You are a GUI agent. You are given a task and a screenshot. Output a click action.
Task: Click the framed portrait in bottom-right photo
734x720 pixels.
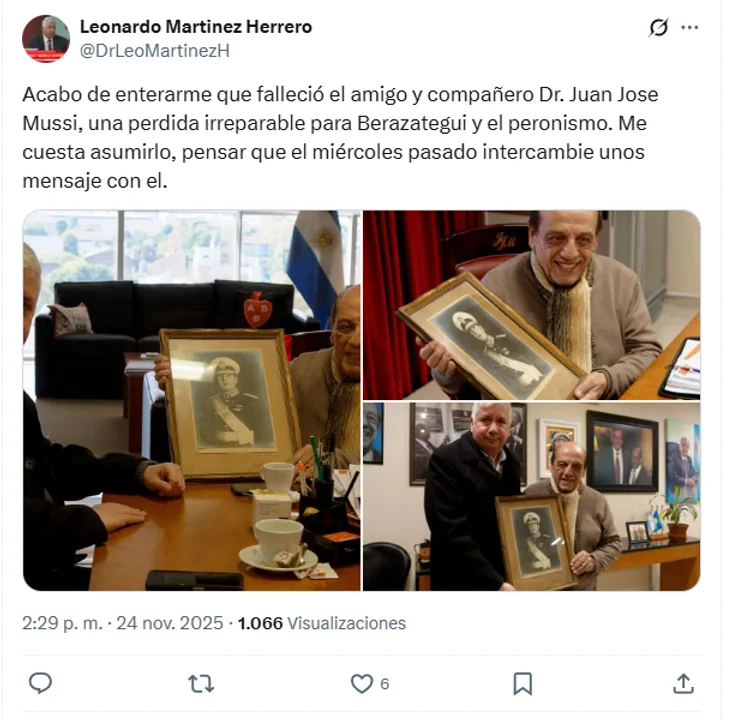tap(536, 542)
